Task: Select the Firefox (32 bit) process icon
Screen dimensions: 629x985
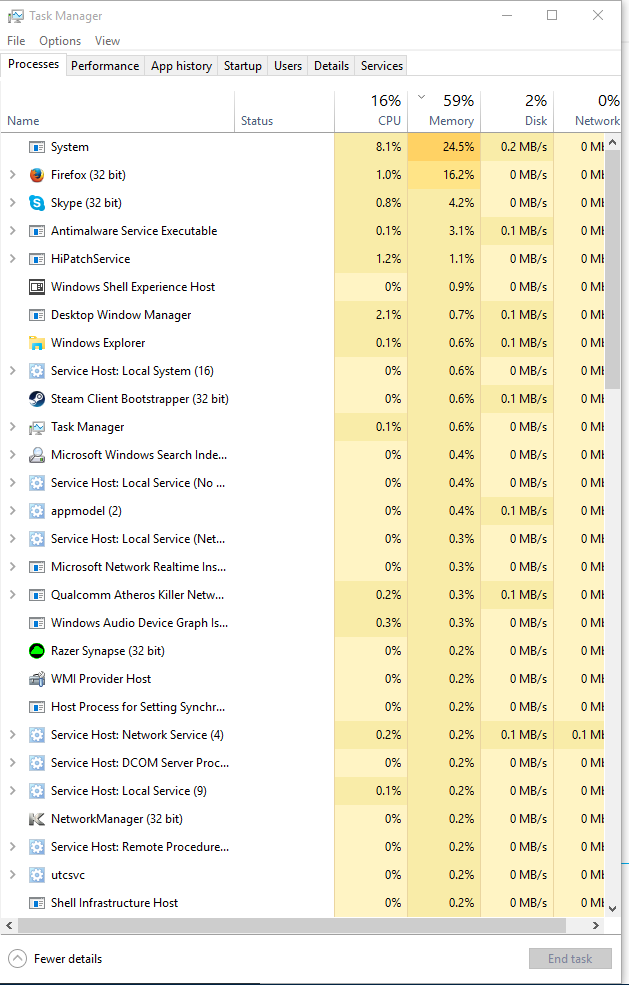Action: tap(37, 175)
